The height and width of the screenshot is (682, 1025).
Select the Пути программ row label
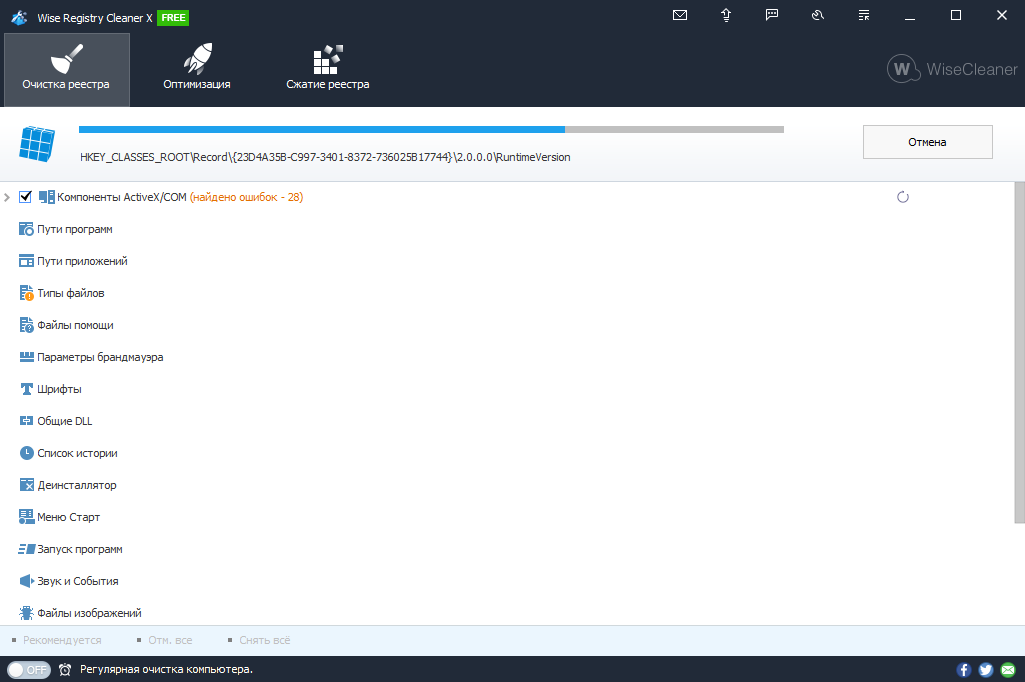coord(75,229)
